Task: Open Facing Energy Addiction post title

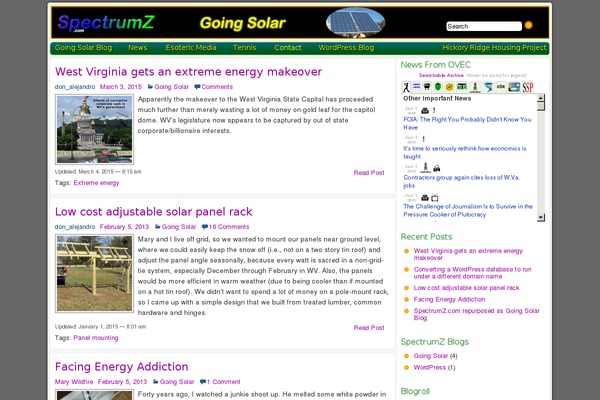Action: (121, 367)
